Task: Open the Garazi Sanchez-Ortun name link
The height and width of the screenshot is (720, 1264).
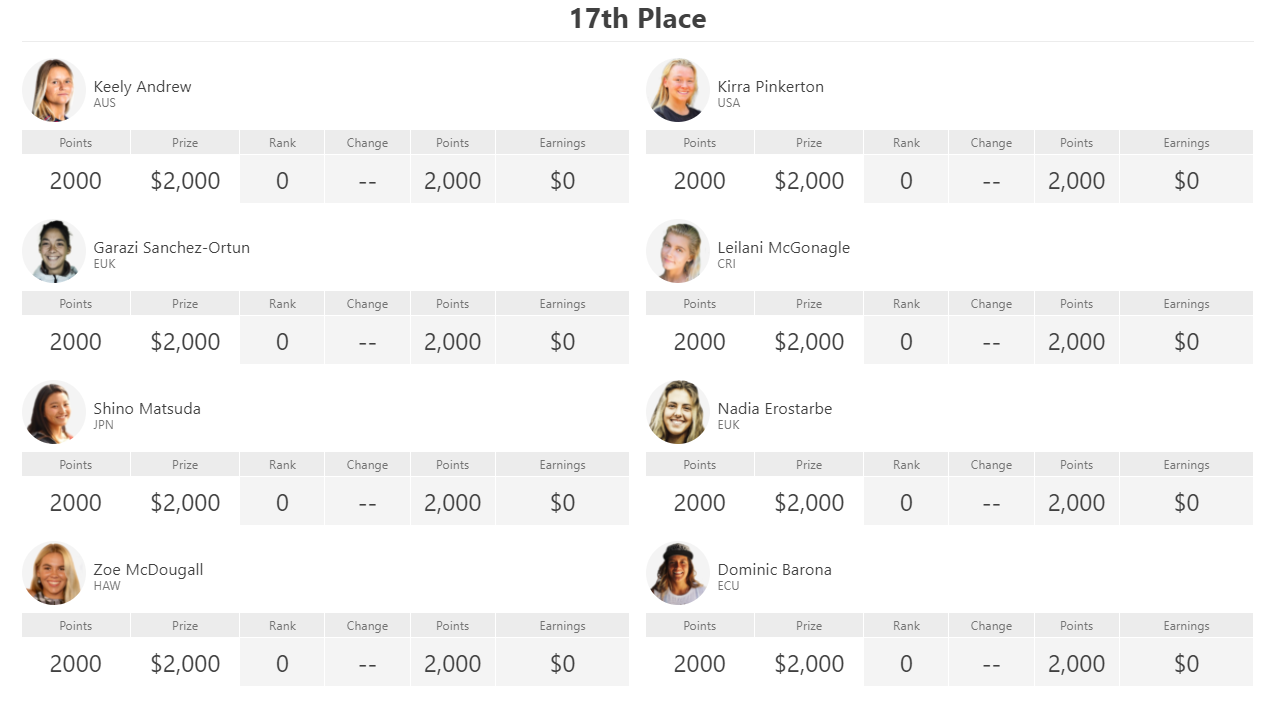Action: (172, 248)
